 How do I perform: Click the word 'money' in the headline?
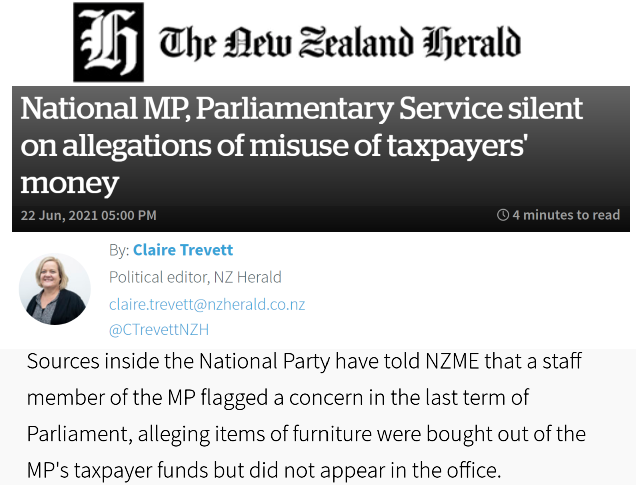[70, 183]
